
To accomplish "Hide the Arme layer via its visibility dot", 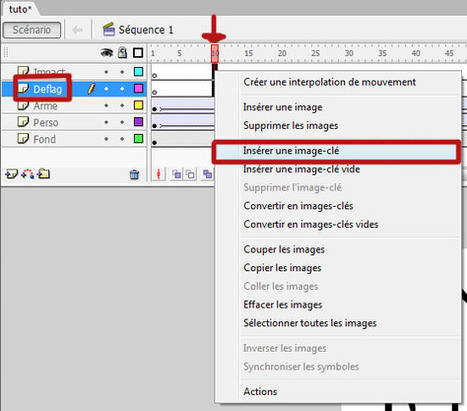I will (x=106, y=105).
